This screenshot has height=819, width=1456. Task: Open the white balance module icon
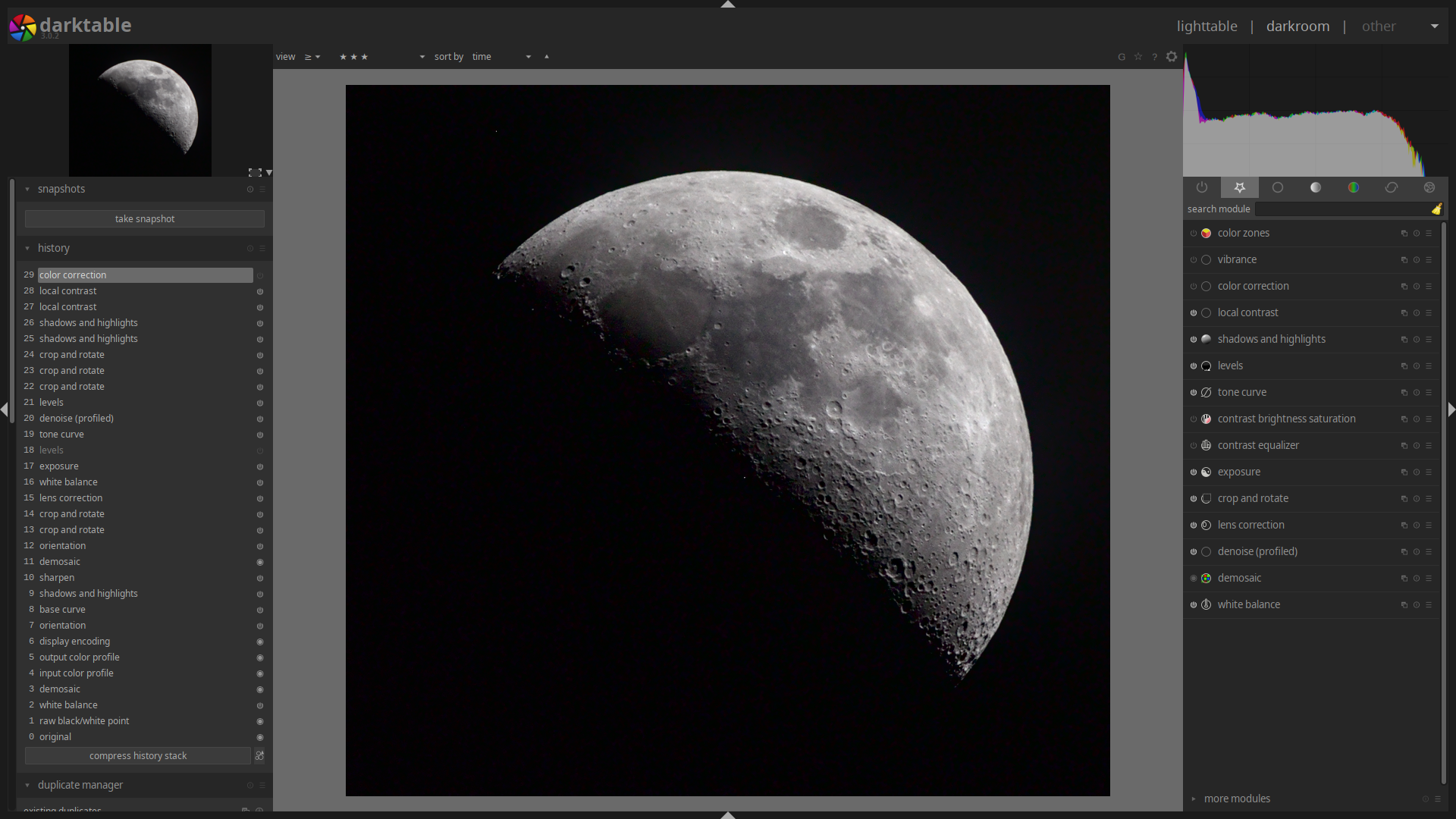tap(1207, 604)
